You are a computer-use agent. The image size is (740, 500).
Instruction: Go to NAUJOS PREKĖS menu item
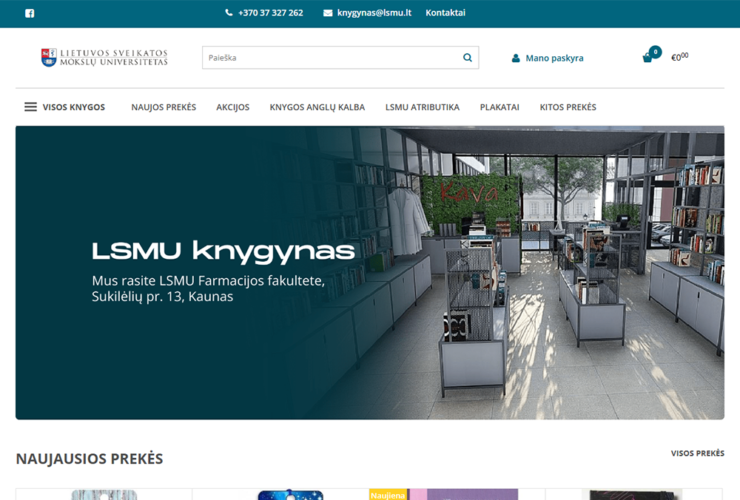164,107
